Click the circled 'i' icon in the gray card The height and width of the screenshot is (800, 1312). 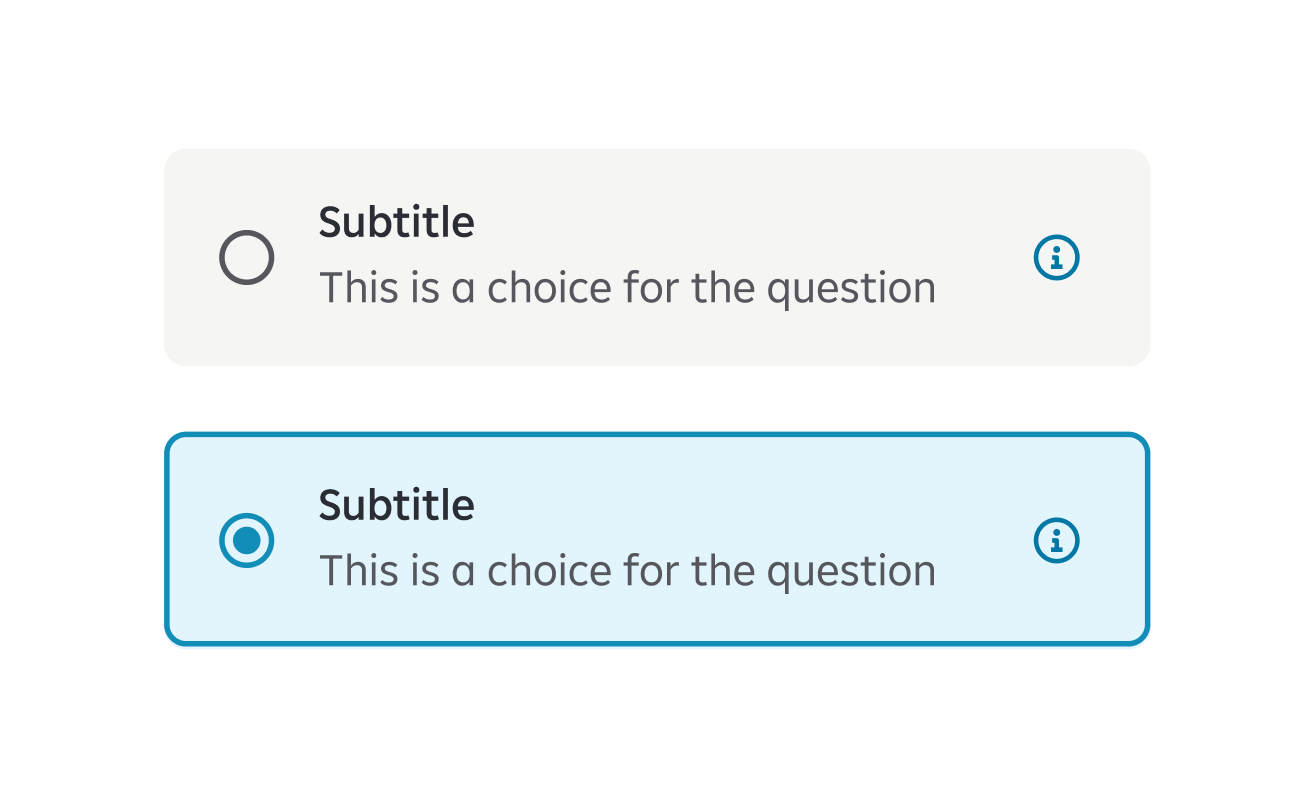1056,258
